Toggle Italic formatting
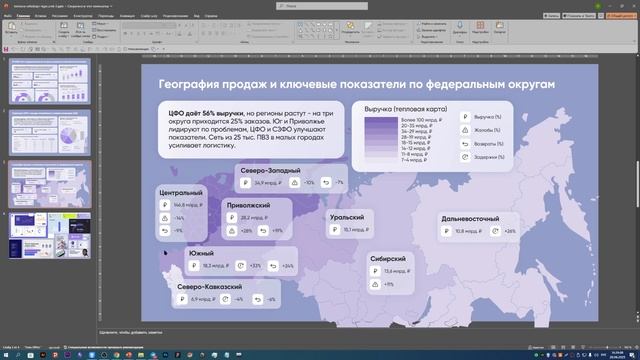The image size is (640, 360). pos(132,34)
